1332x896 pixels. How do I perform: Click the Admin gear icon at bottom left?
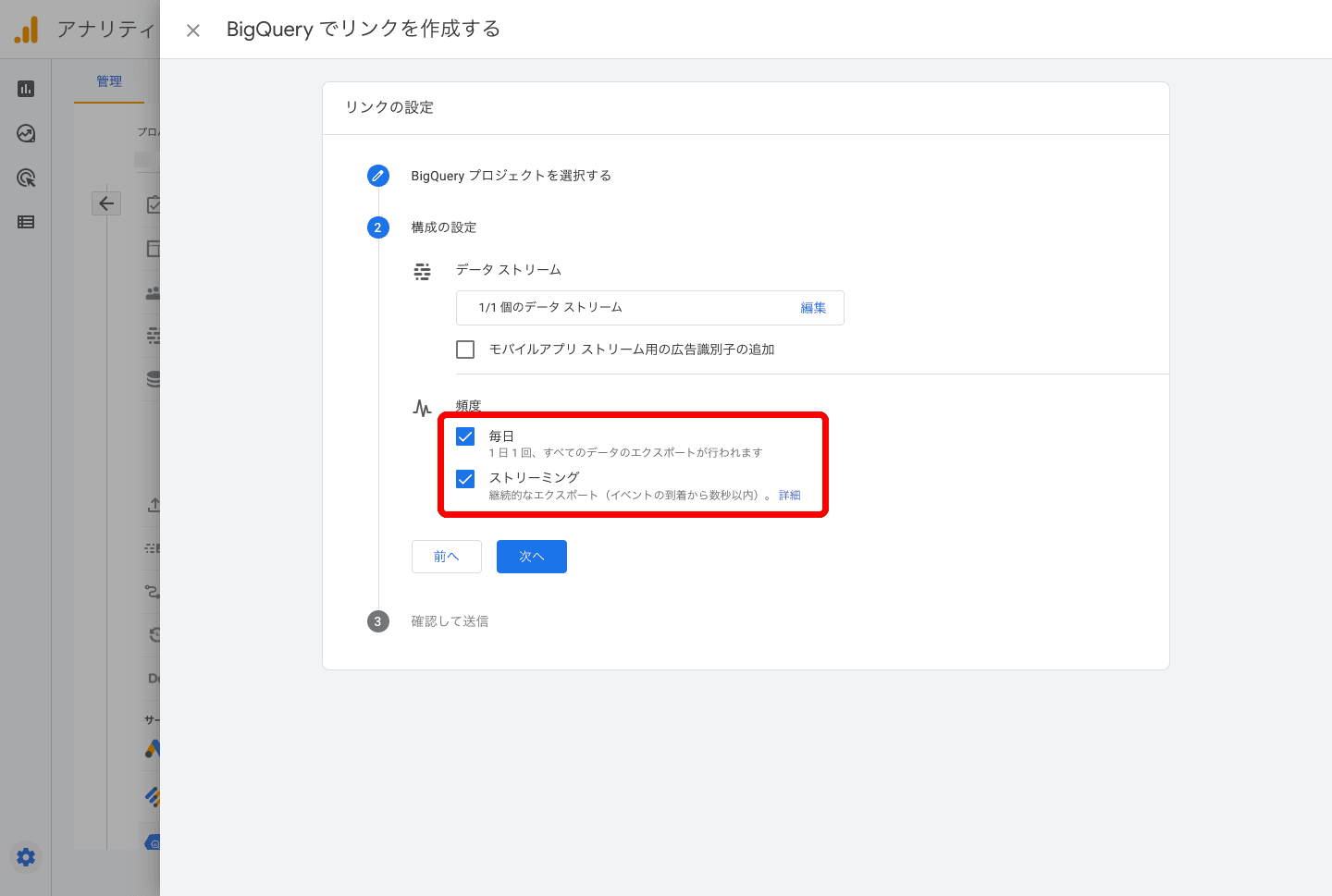point(26,857)
